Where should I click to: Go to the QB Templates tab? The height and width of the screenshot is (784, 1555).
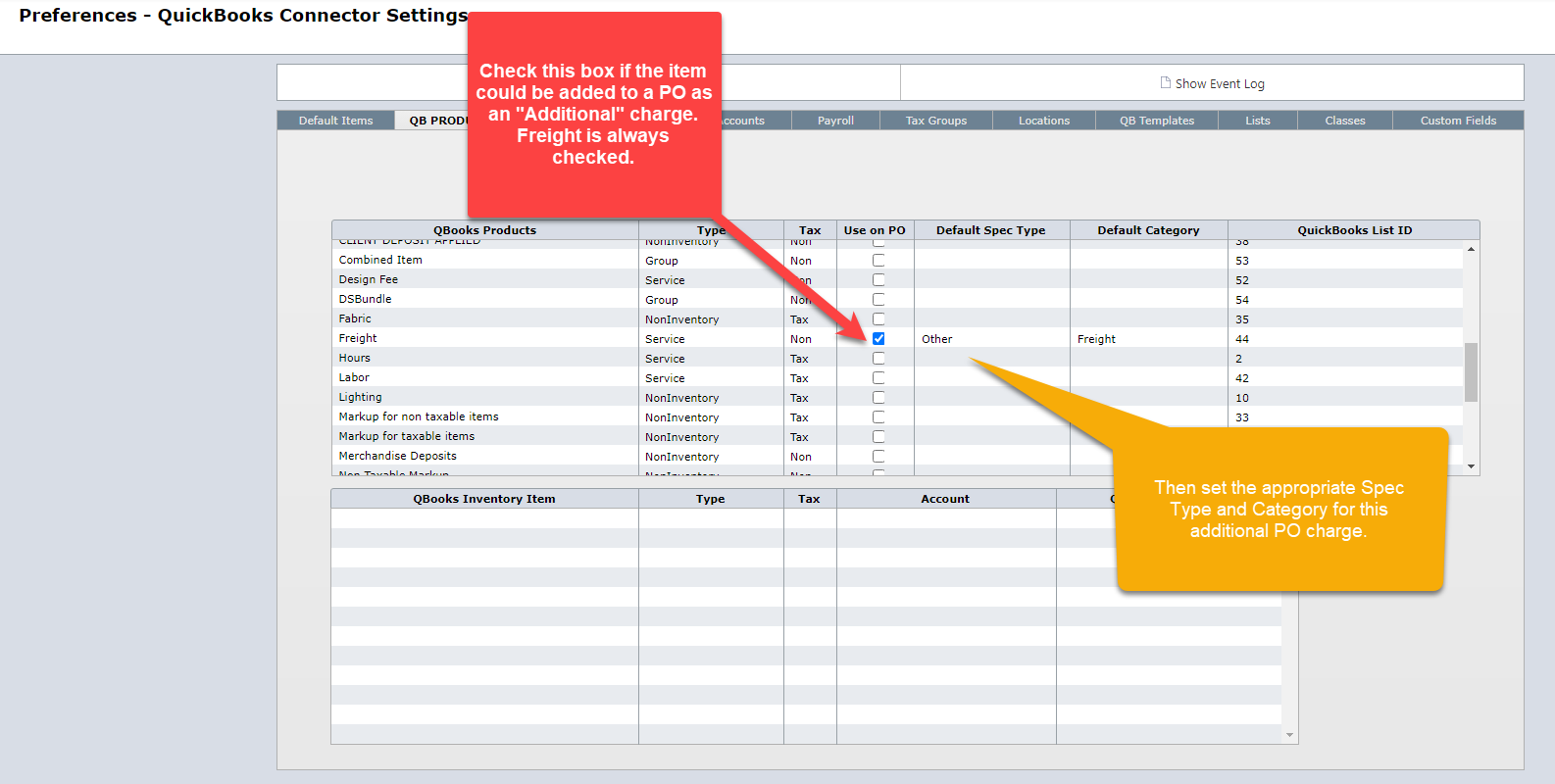coord(1157,121)
